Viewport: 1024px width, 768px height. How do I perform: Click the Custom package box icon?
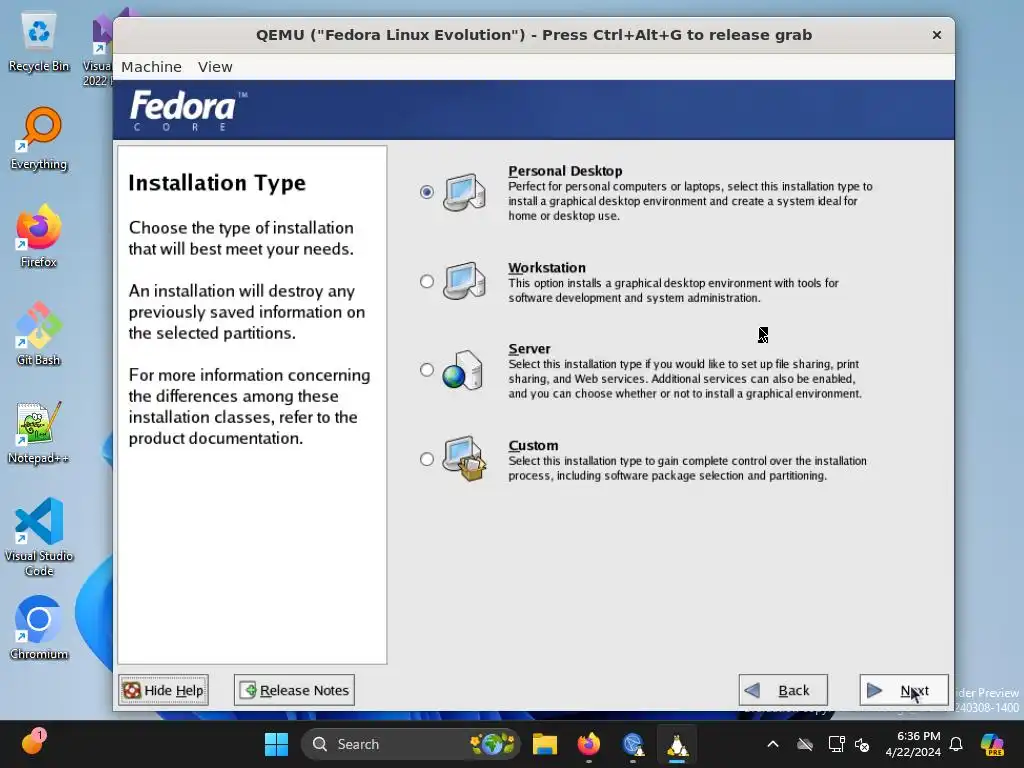(x=464, y=458)
